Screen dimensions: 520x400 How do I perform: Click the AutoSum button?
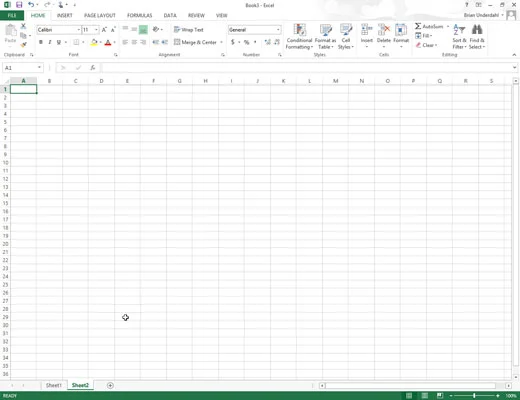pos(429,26)
